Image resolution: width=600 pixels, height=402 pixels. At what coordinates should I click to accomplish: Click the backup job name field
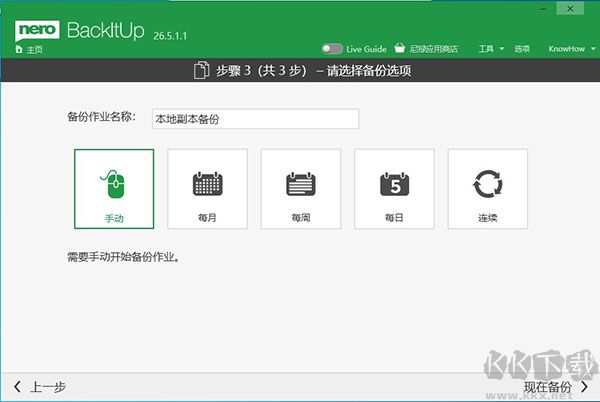click(255, 119)
